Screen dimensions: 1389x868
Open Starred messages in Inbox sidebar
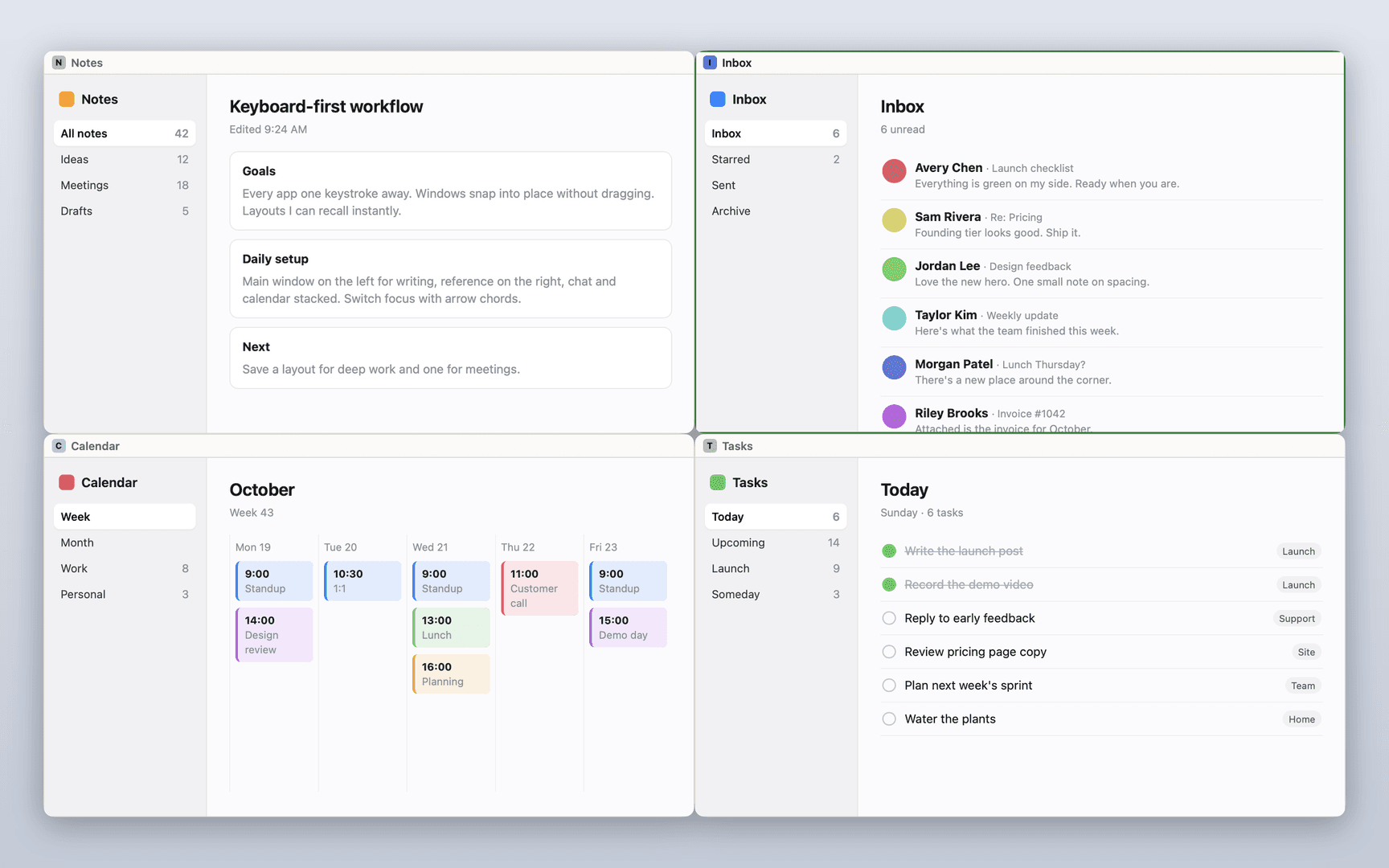pos(776,159)
